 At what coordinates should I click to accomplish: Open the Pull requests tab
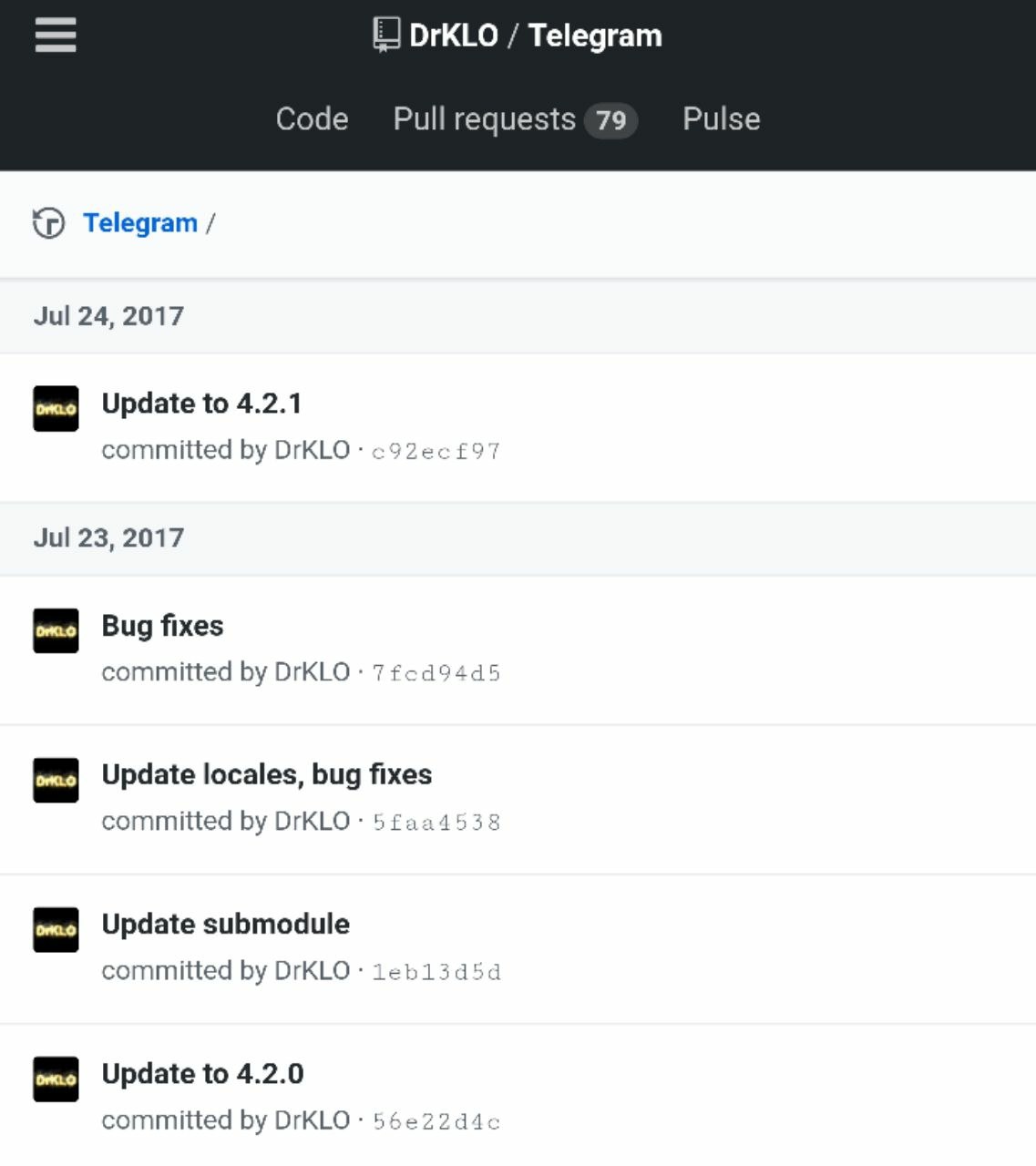tap(515, 119)
